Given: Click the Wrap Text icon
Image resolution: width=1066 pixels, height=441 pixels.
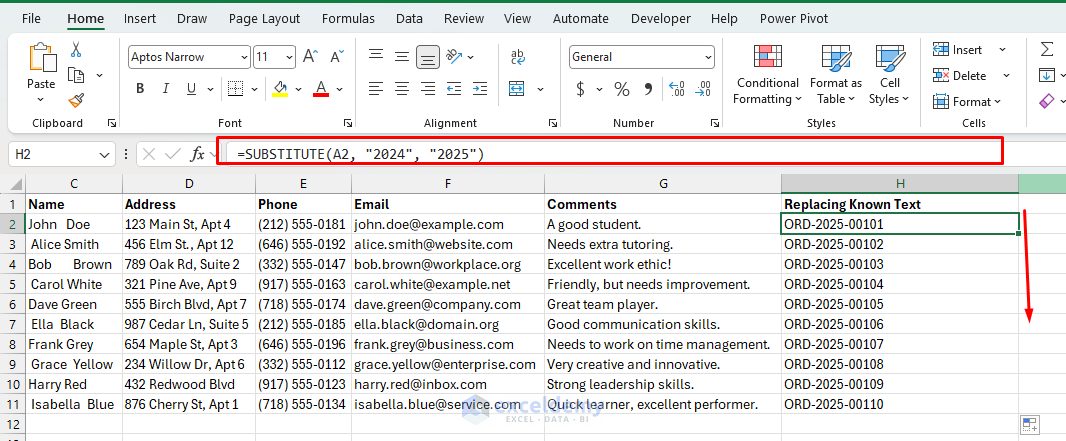Looking at the screenshot, I should click(518, 57).
